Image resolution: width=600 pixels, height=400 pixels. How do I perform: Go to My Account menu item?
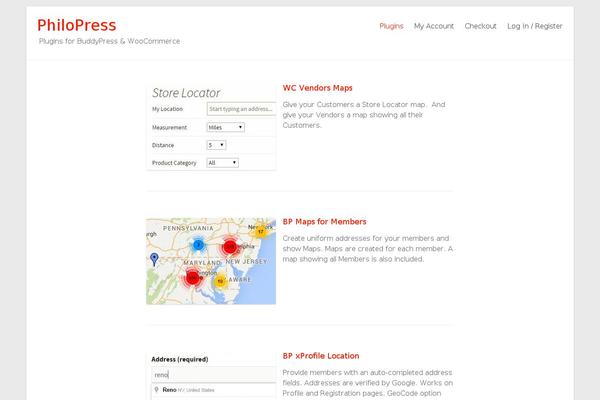[434, 26]
